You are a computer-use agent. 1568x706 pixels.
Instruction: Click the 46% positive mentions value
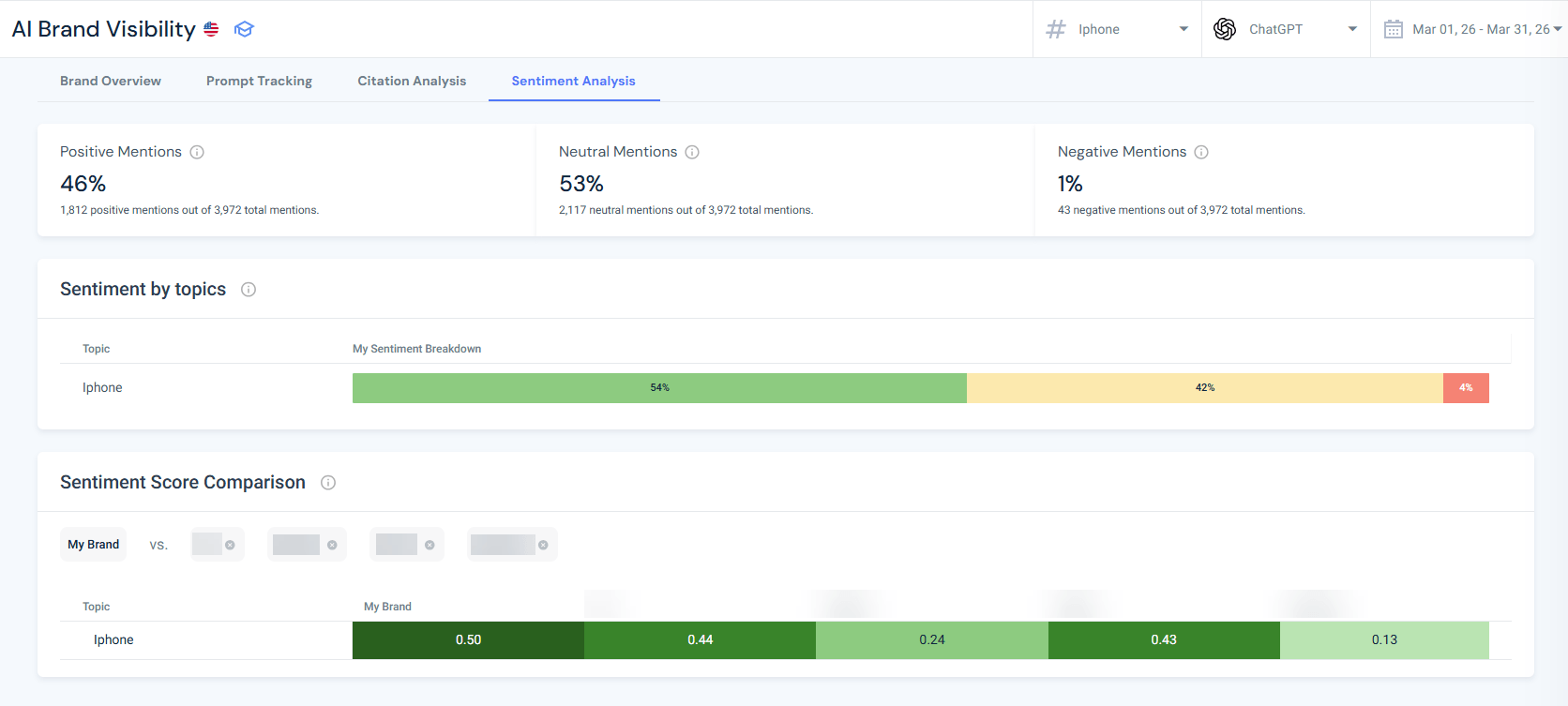tap(83, 184)
